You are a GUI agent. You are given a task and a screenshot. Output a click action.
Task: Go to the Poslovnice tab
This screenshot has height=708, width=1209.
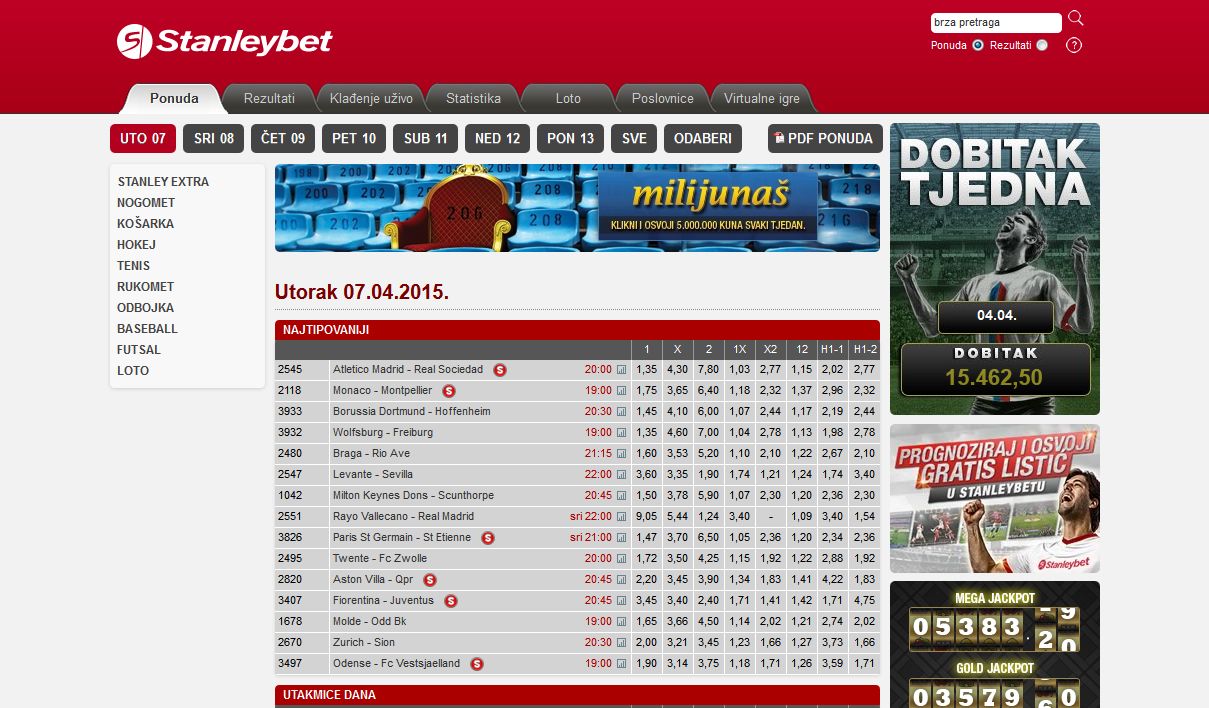(x=662, y=99)
